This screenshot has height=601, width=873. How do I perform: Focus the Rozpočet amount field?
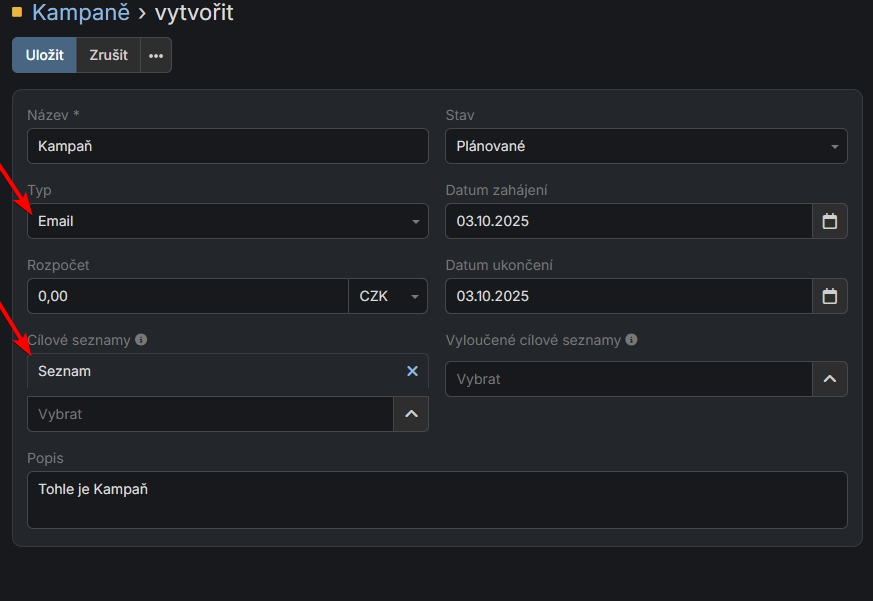[187, 296]
